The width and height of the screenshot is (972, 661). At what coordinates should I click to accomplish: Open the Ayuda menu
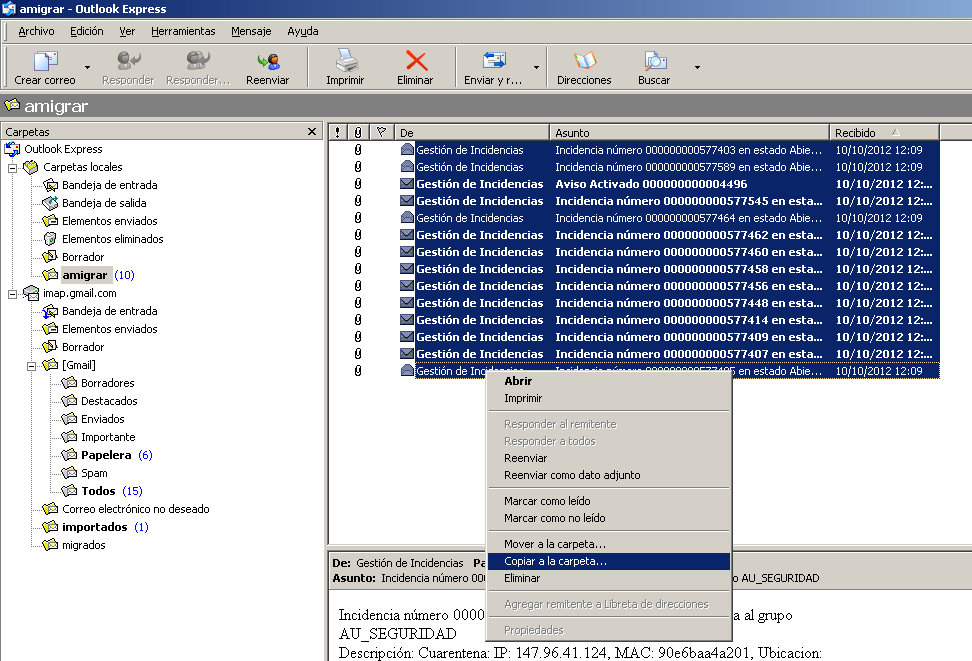pyautogui.click(x=303, y=31)
